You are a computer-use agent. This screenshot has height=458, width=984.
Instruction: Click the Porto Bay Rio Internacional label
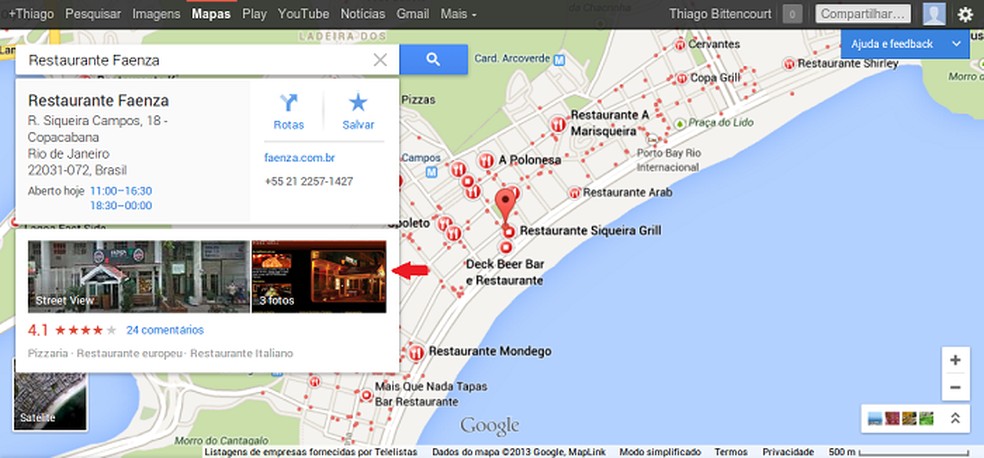(x=668, y=160)
